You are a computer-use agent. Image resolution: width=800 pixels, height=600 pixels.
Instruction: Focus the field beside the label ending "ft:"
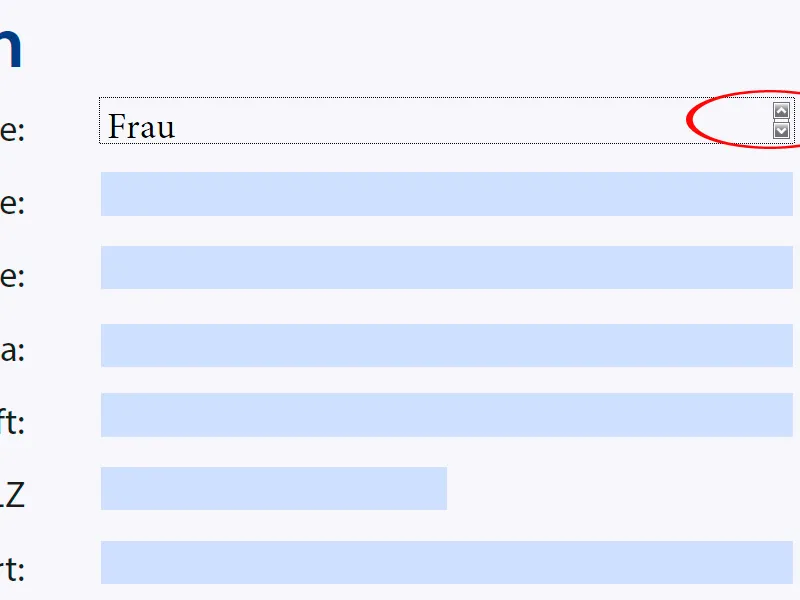[x=446, y=415]
